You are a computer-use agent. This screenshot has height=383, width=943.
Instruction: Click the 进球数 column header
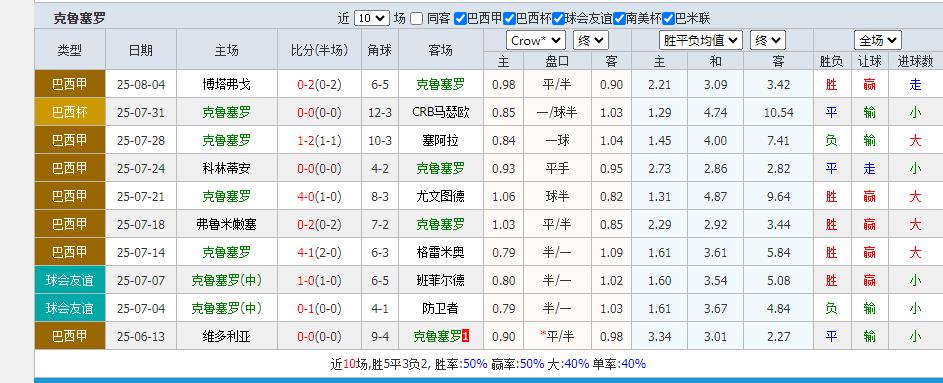coord(915,61)
